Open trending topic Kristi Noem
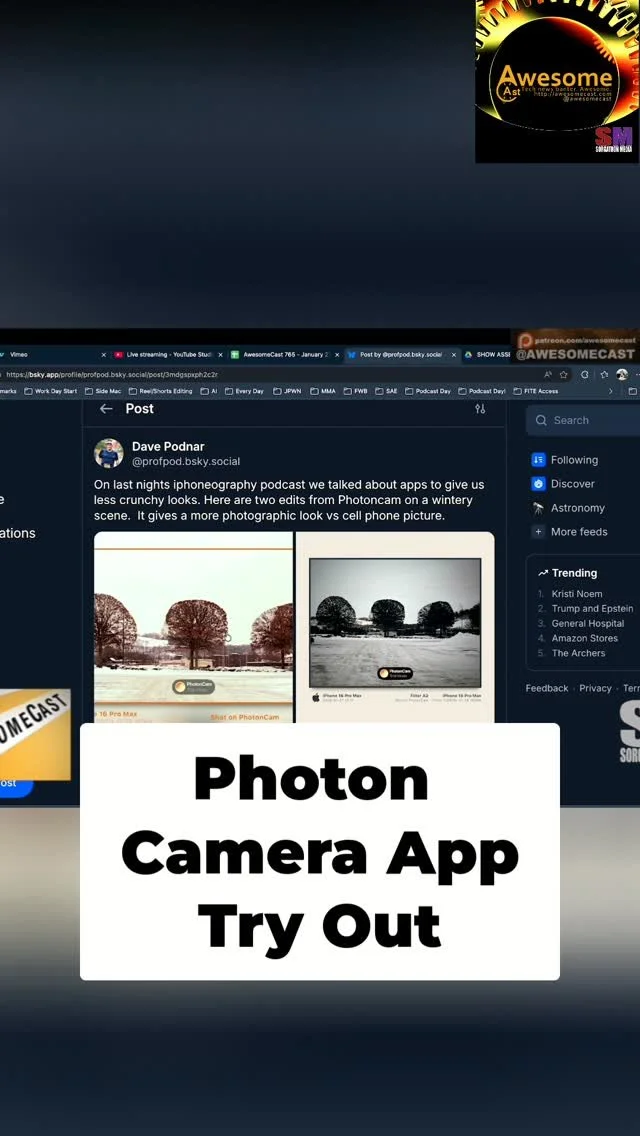Screen dimensions: 640x1136 pyautogui.click(x=577, y=594)
